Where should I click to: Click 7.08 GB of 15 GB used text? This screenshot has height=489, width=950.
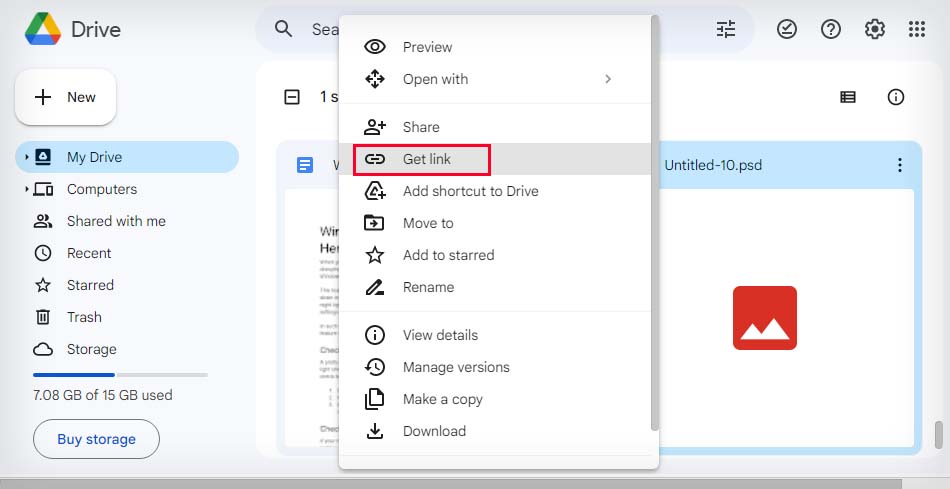[x=103, y=395]
